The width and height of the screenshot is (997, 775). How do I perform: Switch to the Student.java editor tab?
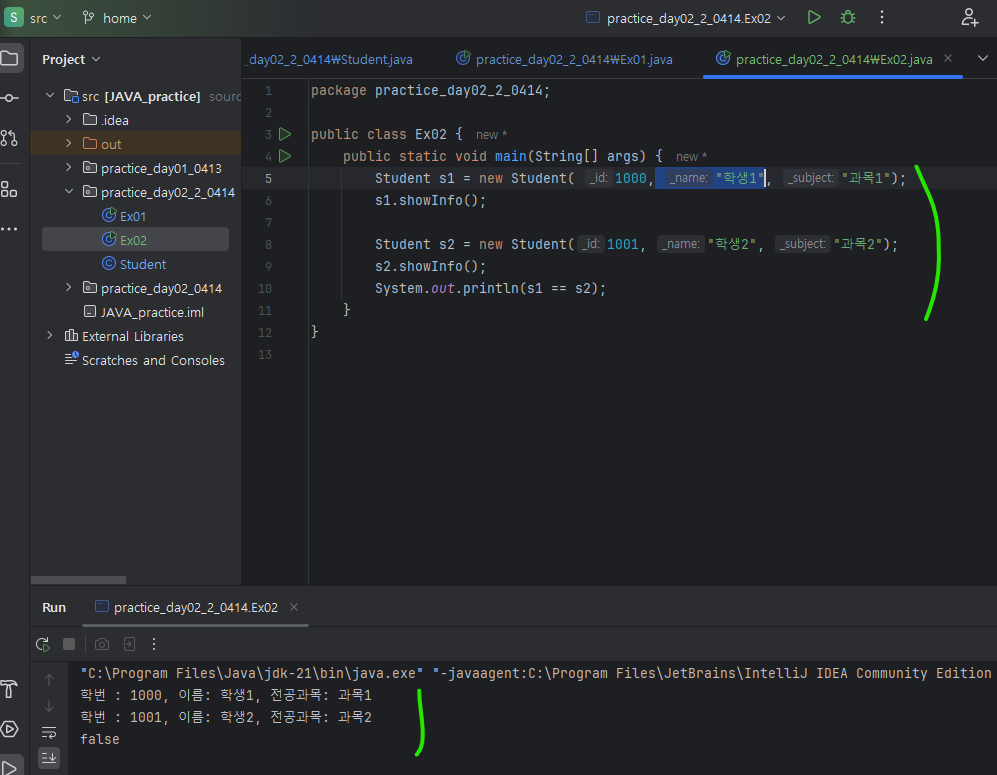329,59
